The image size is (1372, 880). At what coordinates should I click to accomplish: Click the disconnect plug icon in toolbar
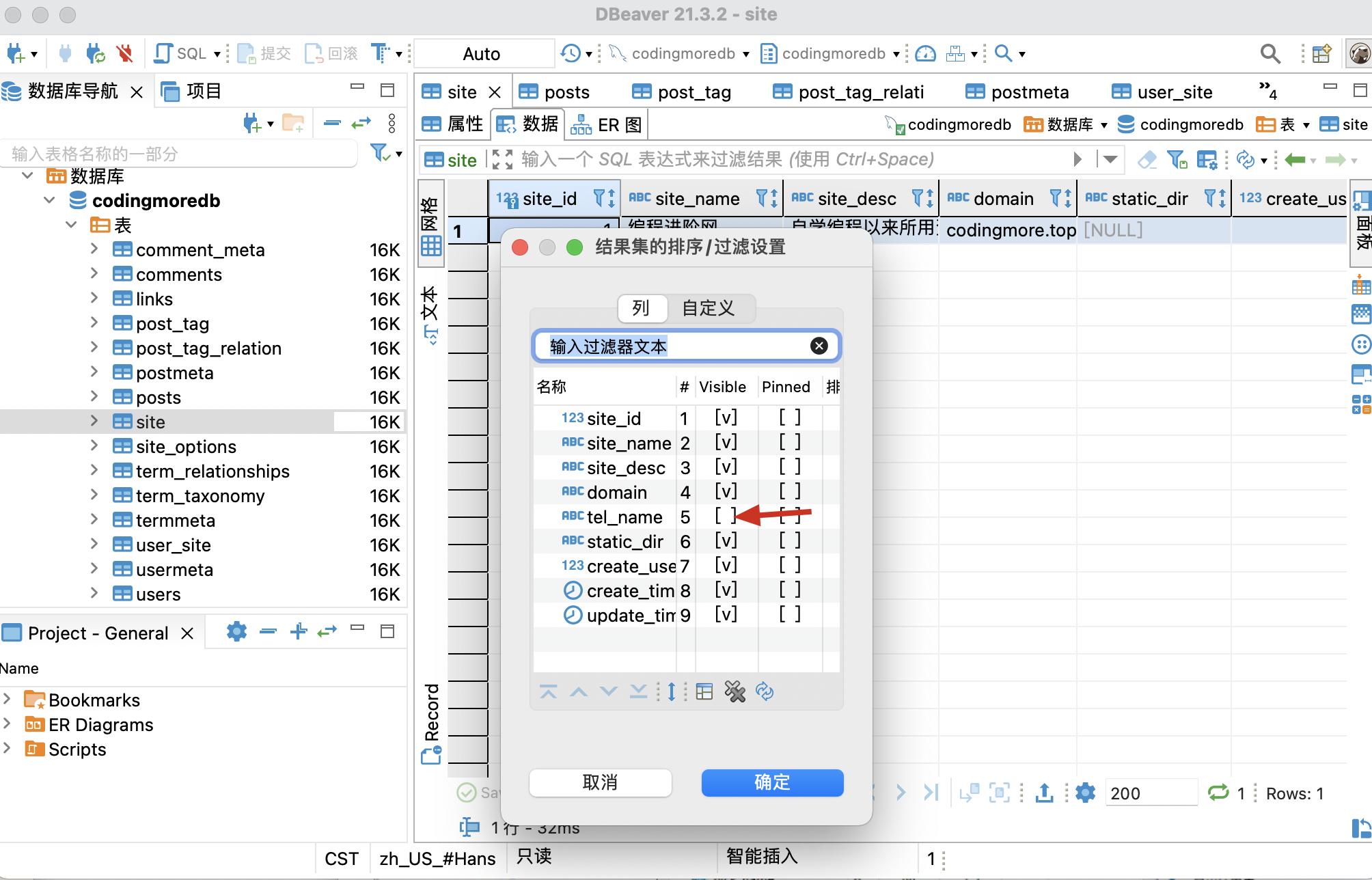click(124, 53)
